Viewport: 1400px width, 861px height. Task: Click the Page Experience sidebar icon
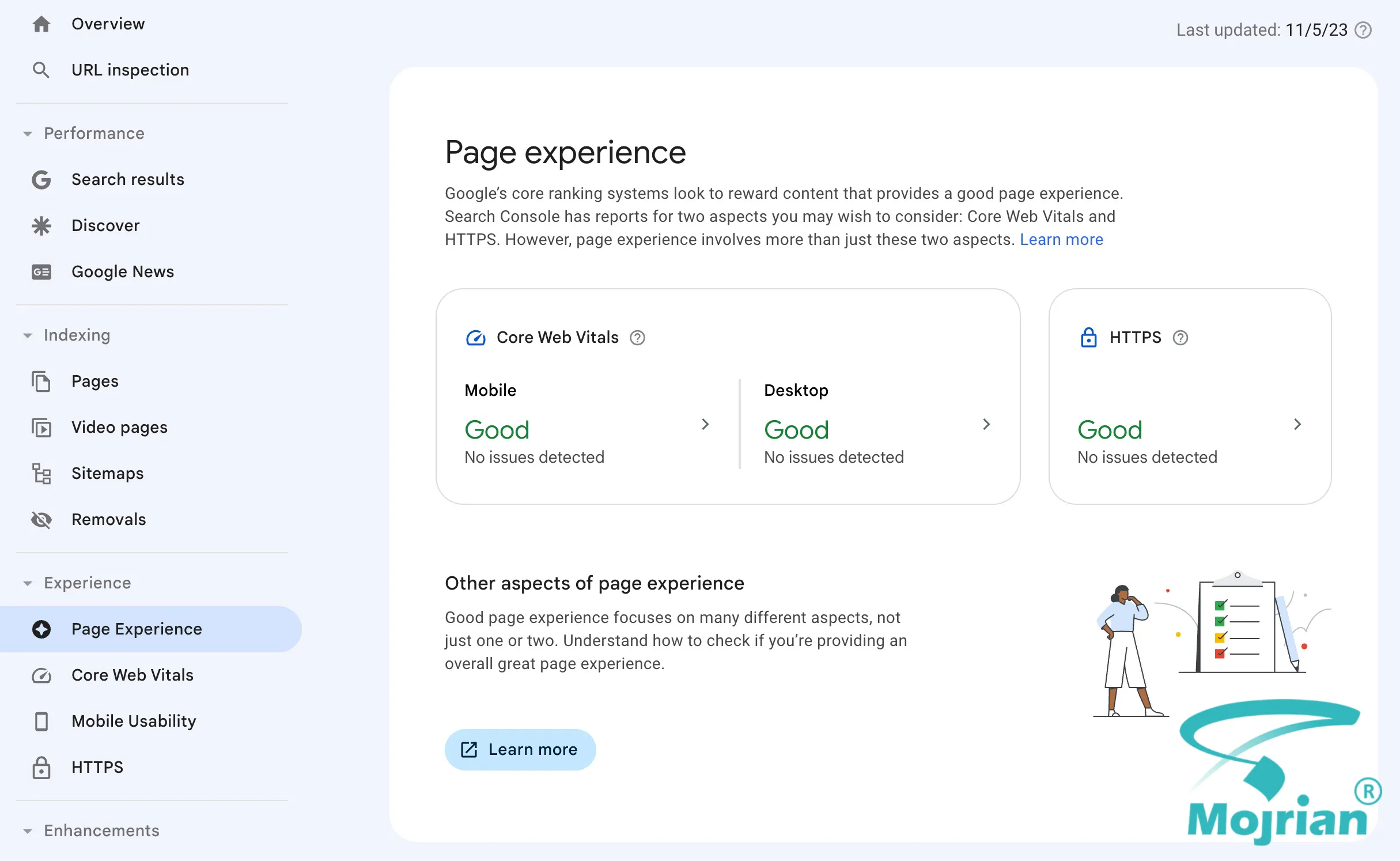pyautogui.click(x=41, y=629)
